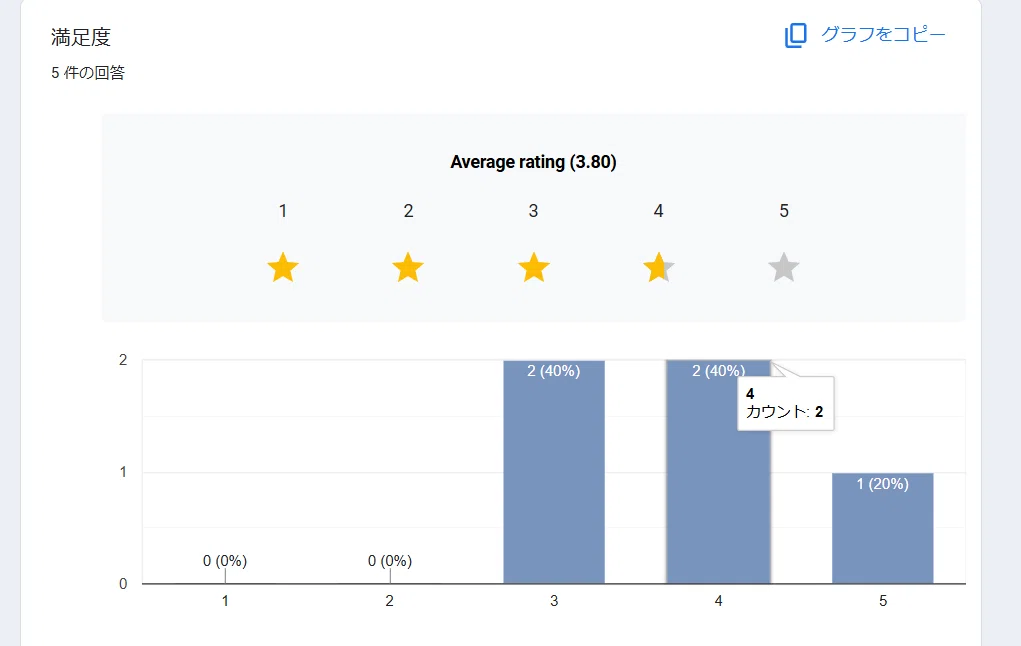The height and width of the screenshot is (646, 1021).
Task: Click the Average rating (3.80) heading
Action: [533, 162]
